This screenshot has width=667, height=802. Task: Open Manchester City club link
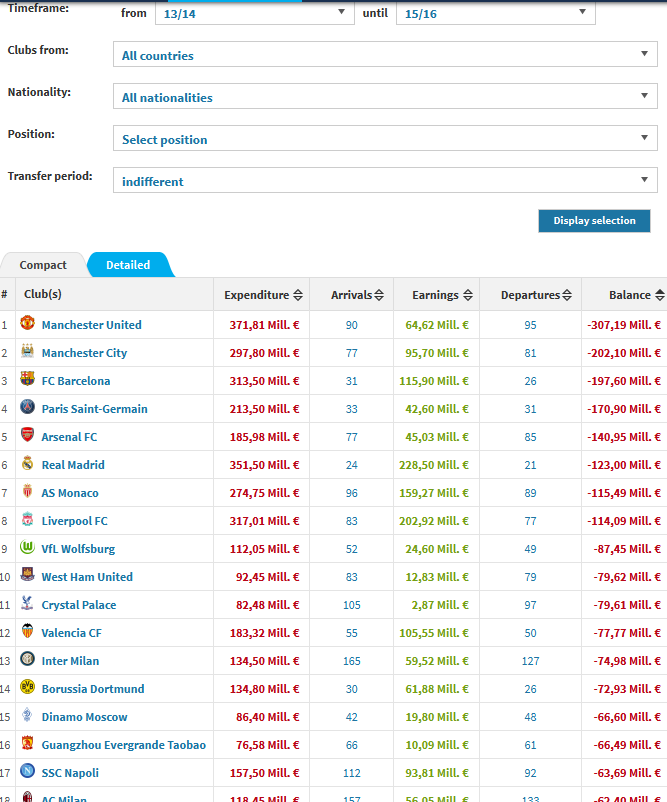click(x=84, y=353)
